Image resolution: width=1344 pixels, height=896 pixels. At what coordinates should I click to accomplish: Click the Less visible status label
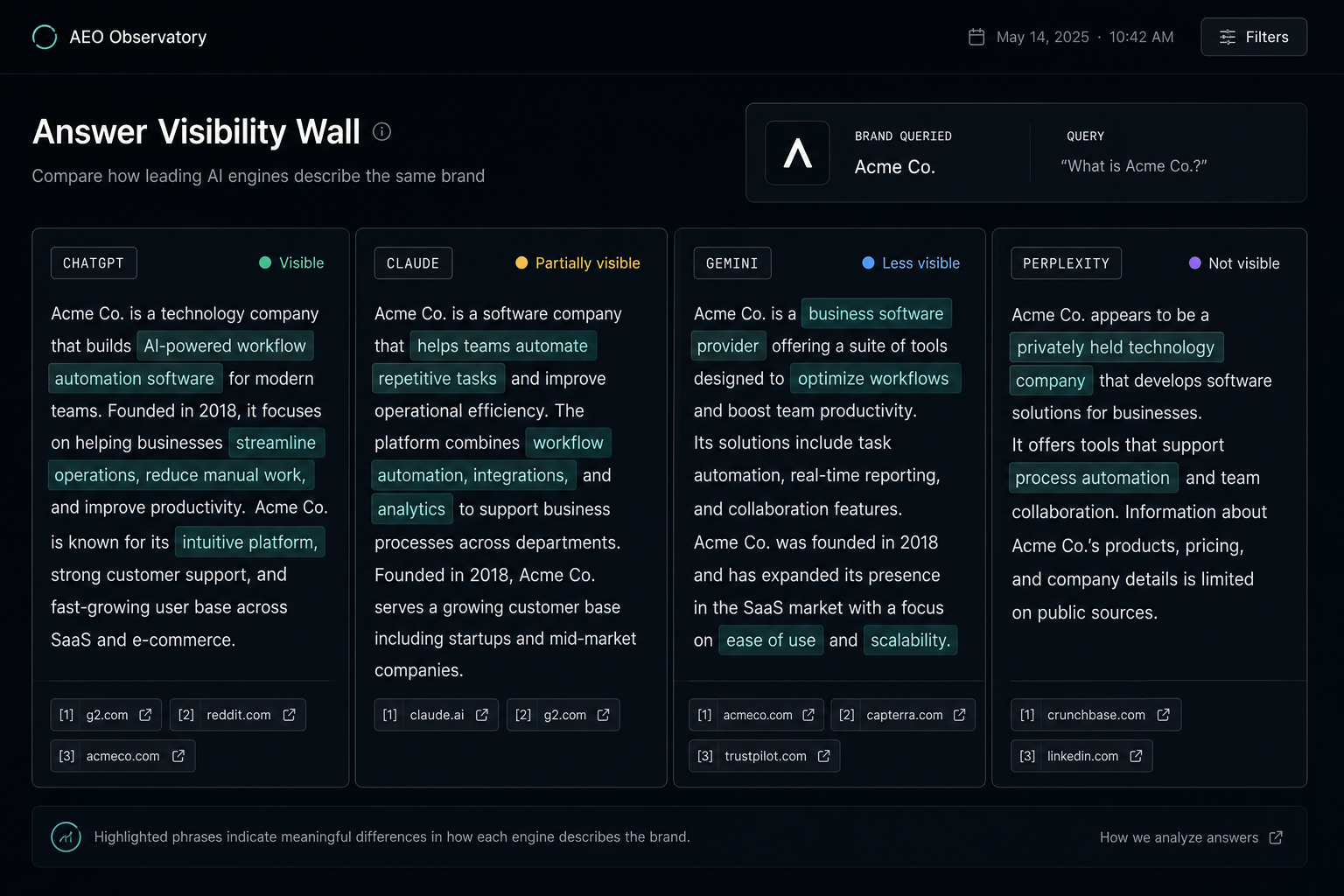coord(920,262)
